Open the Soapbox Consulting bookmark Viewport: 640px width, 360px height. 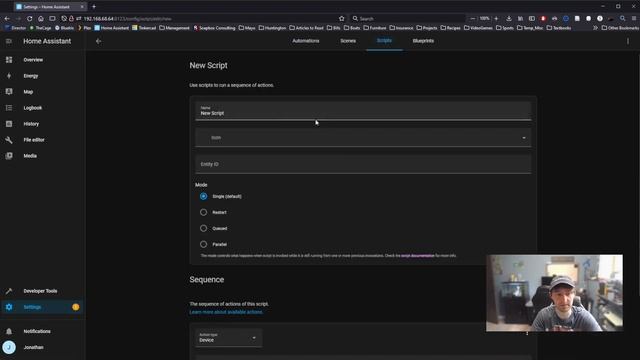tap(214, 28)
